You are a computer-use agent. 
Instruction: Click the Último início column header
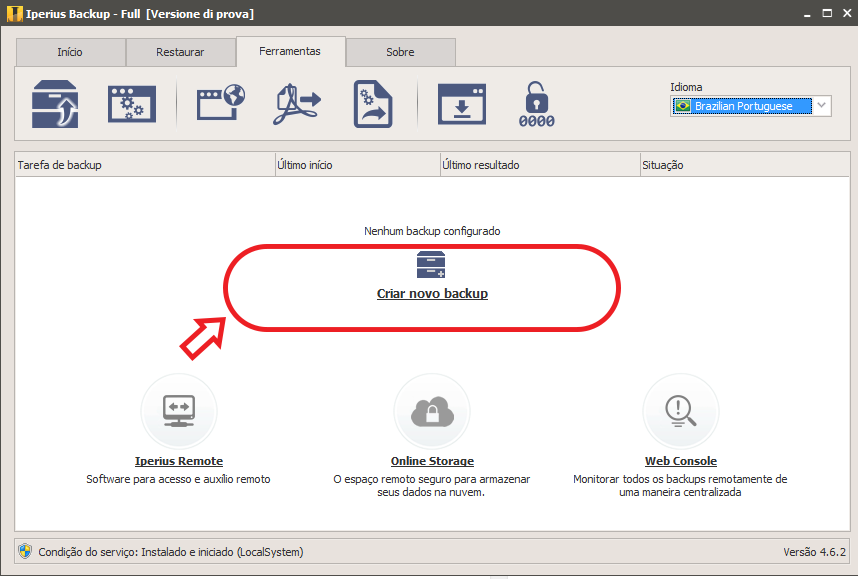(x=358, y=165)
